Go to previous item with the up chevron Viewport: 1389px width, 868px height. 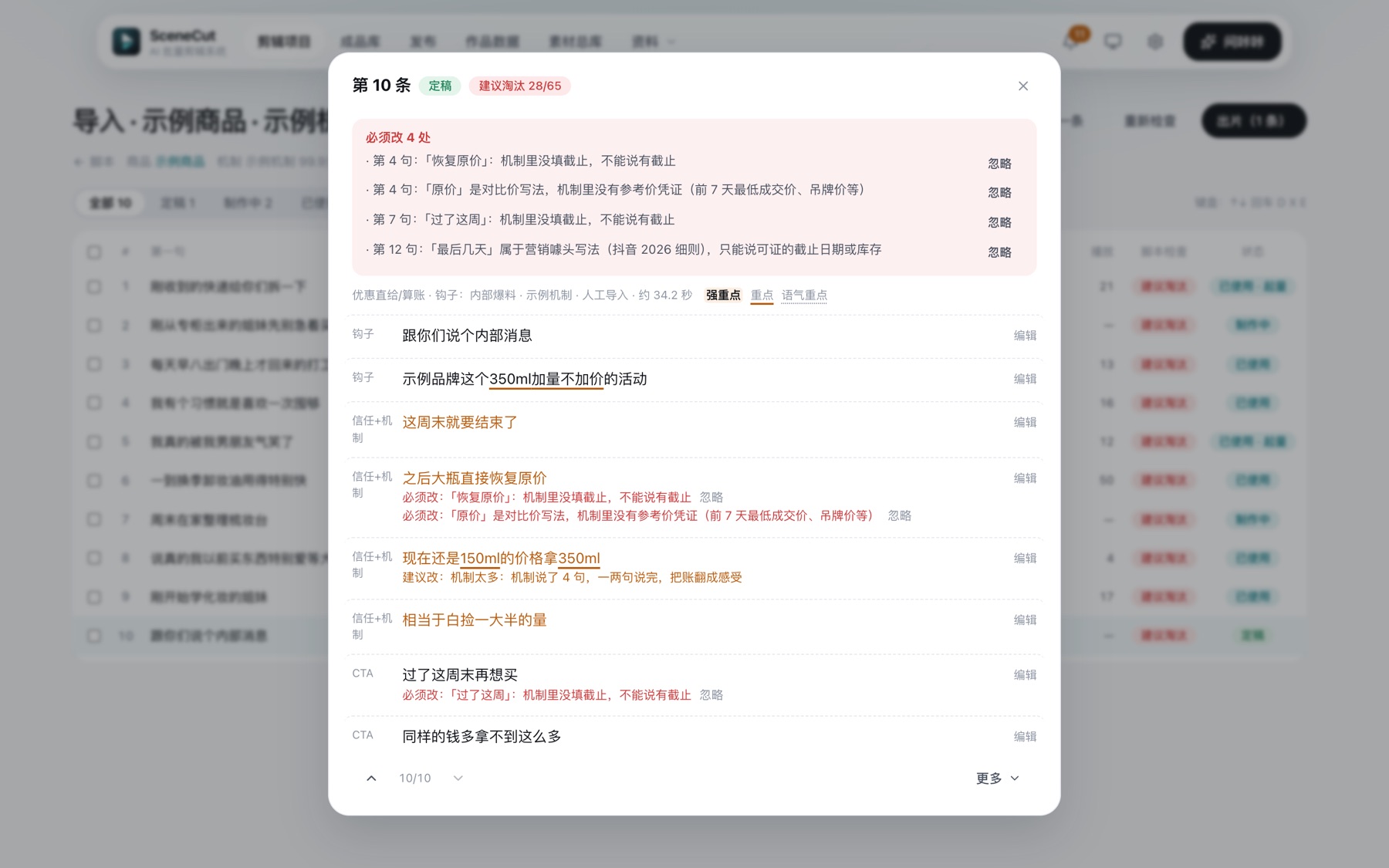(371, 778)
